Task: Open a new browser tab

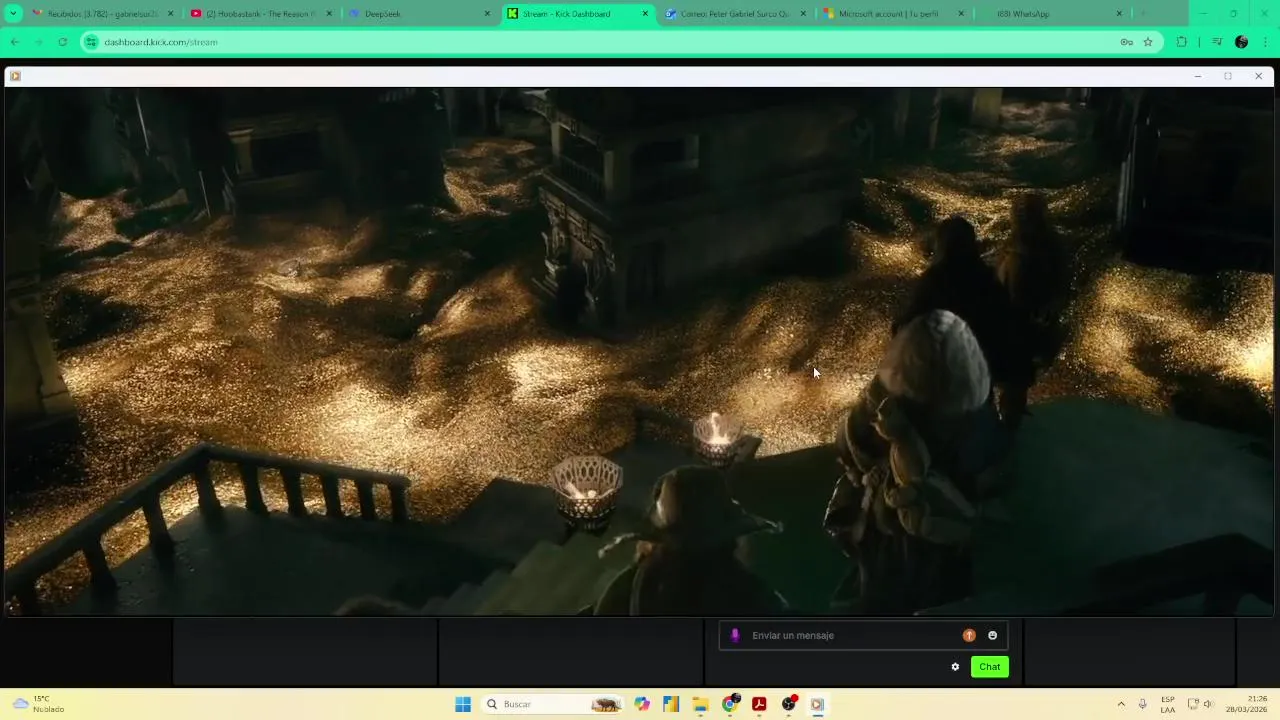Action: [x=1143, y=14]
